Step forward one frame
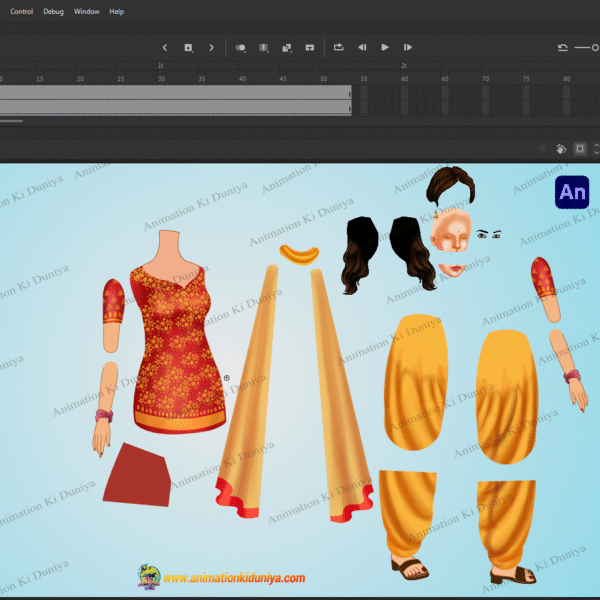 tap(408, 47)
